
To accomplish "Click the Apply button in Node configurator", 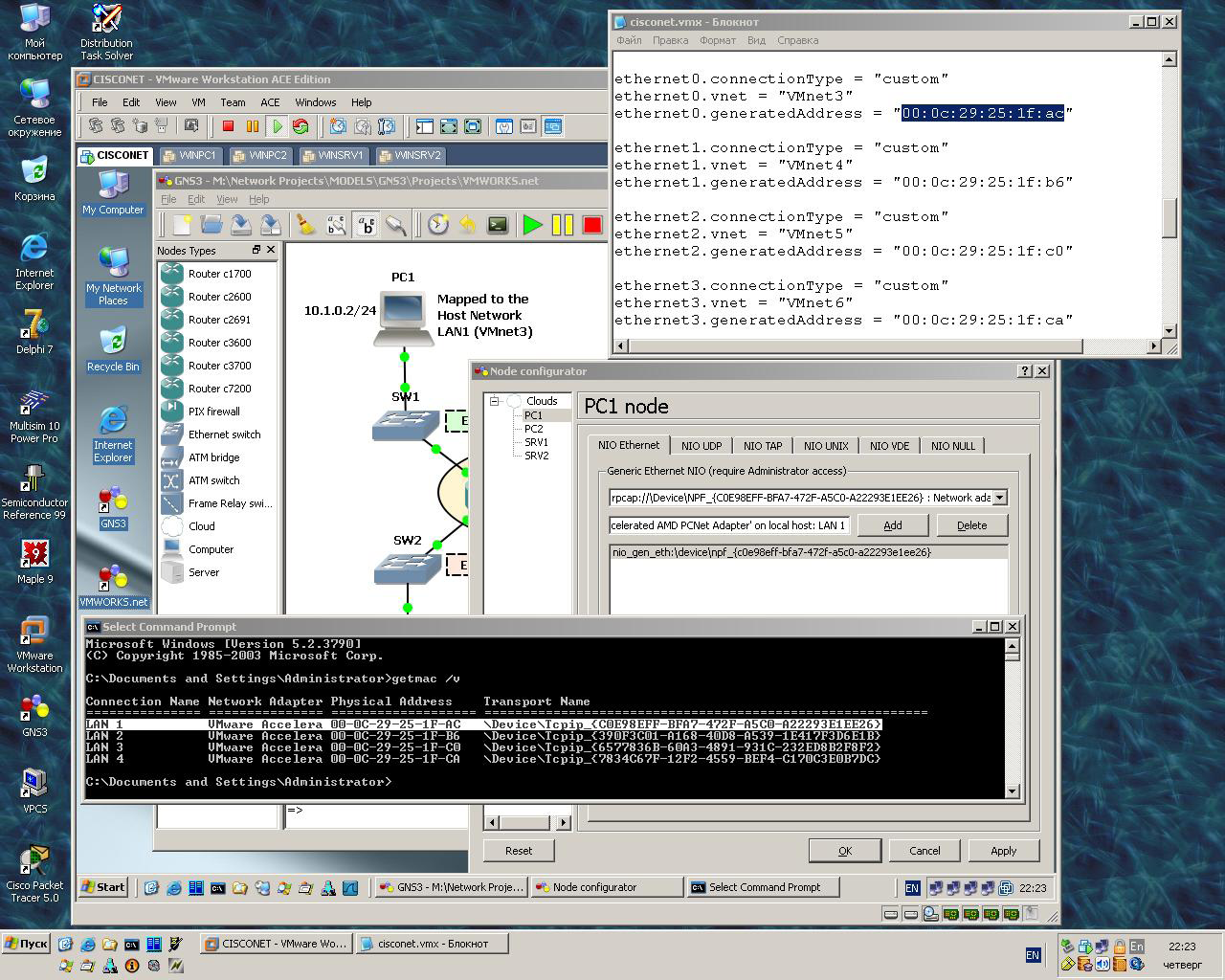I will [x=1003, y=851].
